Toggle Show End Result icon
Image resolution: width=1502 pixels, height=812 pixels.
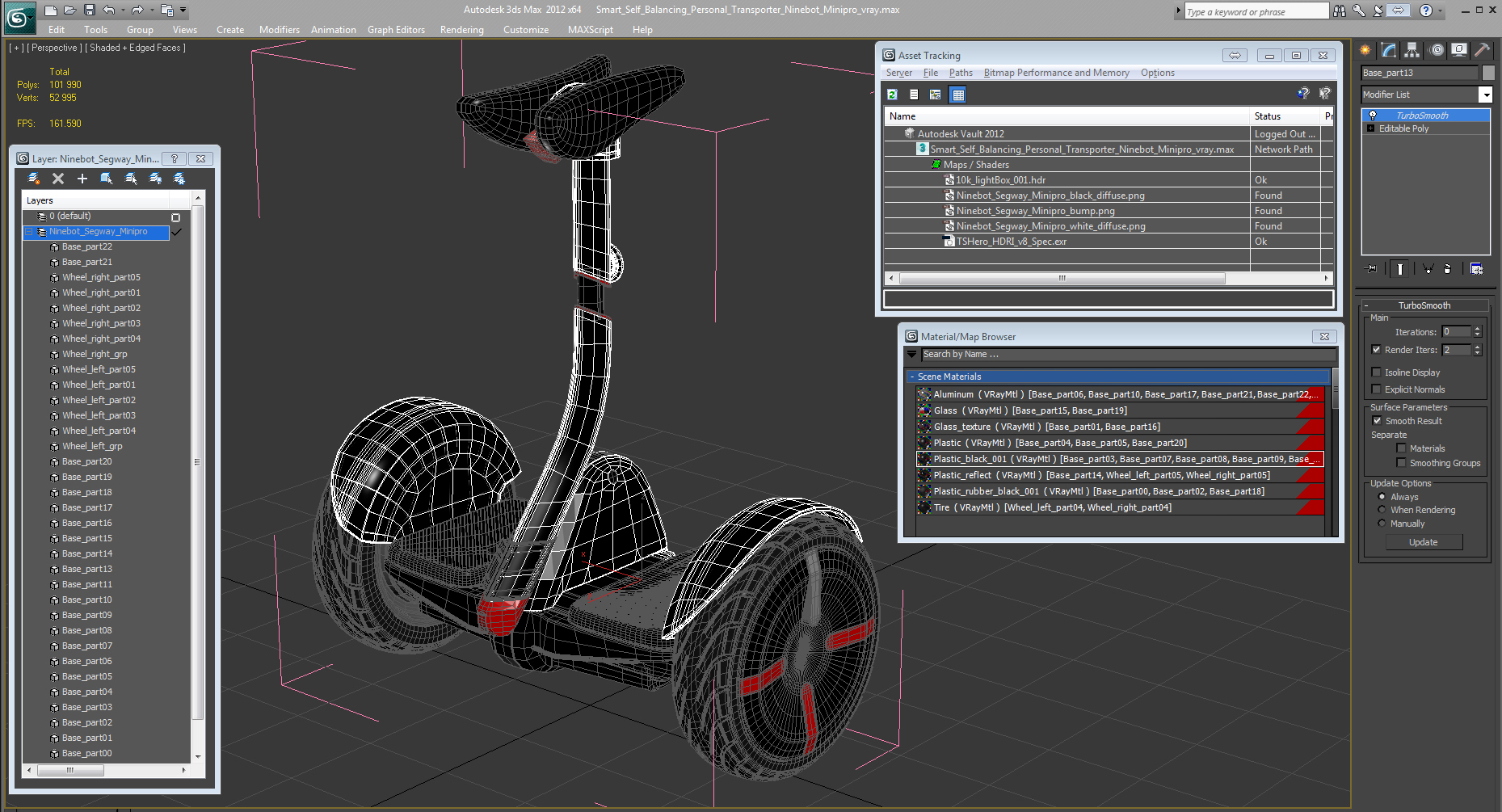click(1400, 269)
